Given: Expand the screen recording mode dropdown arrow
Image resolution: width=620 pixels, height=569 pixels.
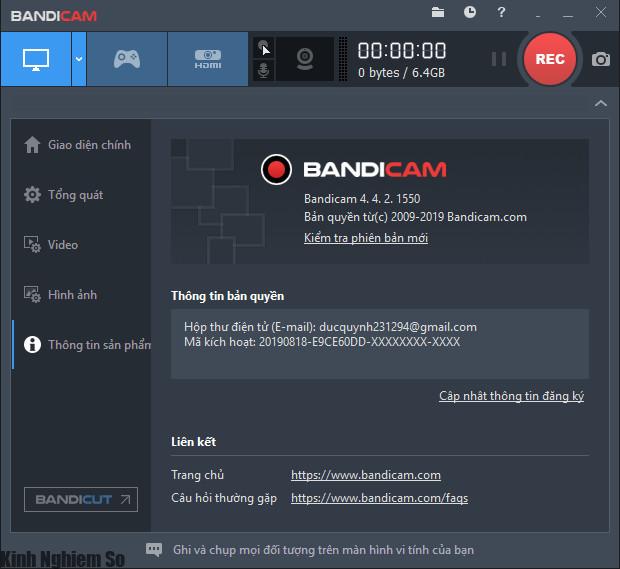Looking at the screenshot, I should point(79,59).
